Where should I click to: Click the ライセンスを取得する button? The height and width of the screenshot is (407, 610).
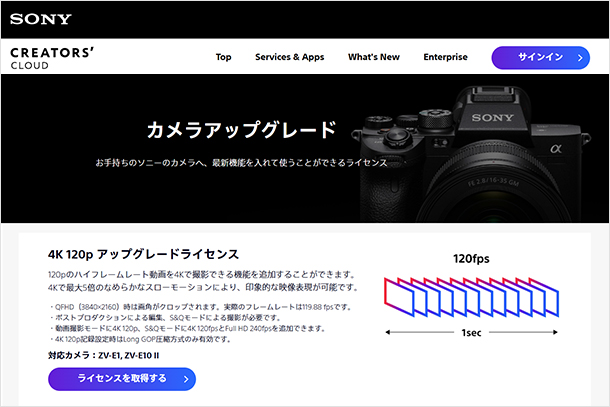(122, 379)
